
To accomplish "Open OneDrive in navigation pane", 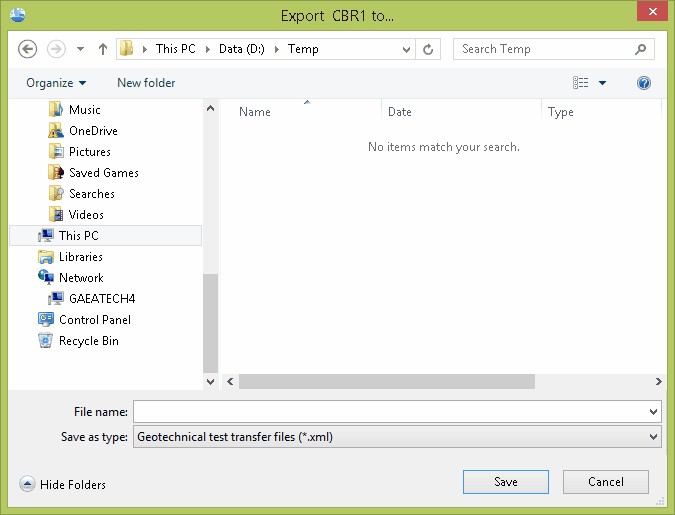I will click(93, 131).
